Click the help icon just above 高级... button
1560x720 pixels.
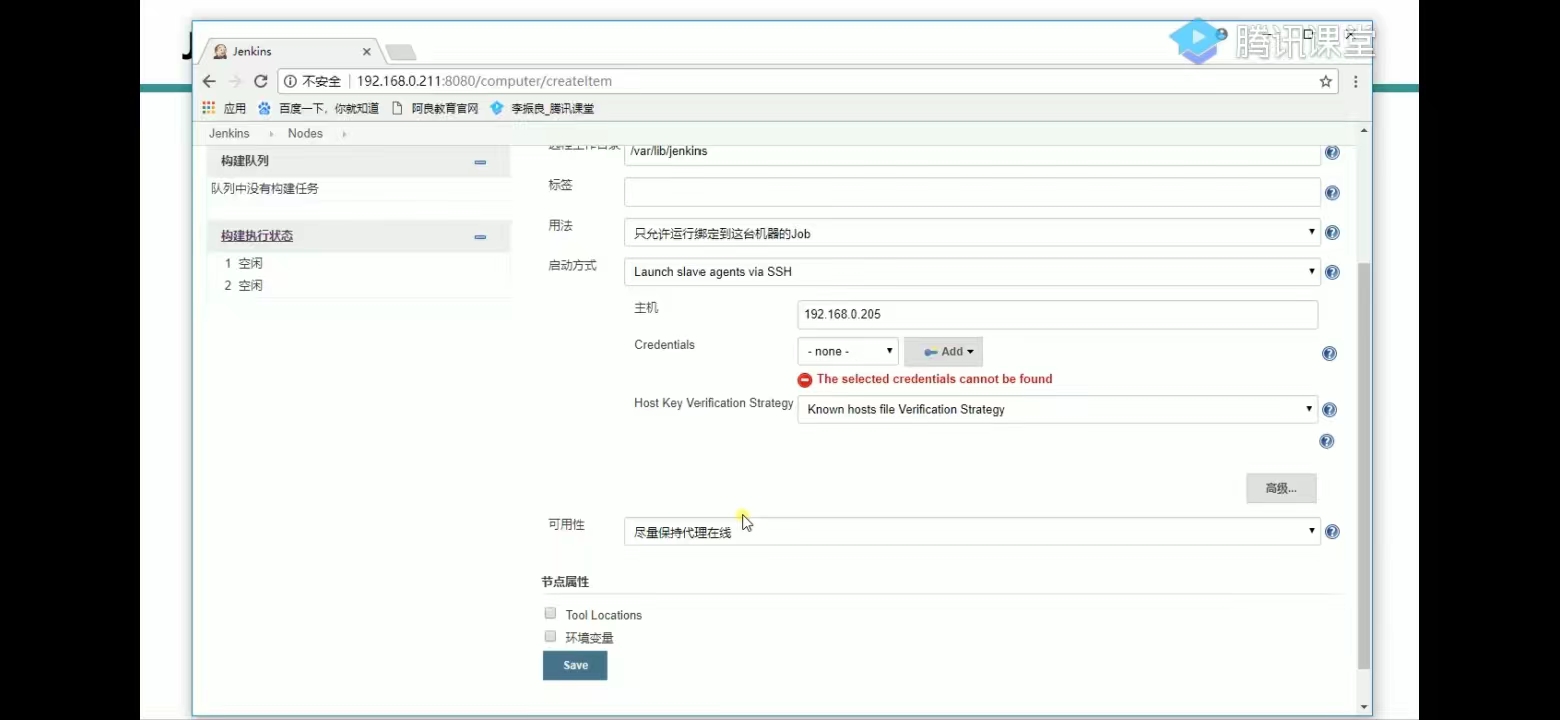coord(1327,441)
